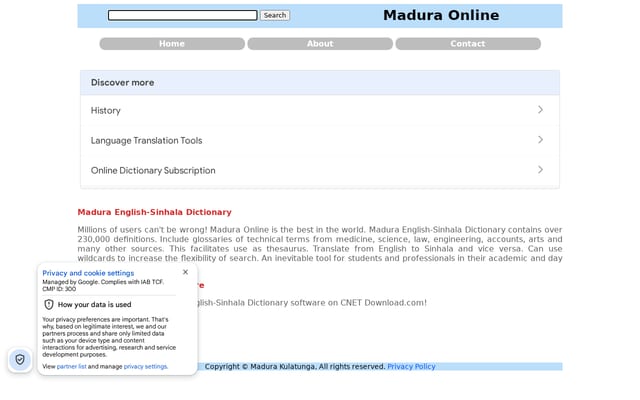640x400 pixels.
Task: Click the How your data is used heading
Action: [95, 304]
